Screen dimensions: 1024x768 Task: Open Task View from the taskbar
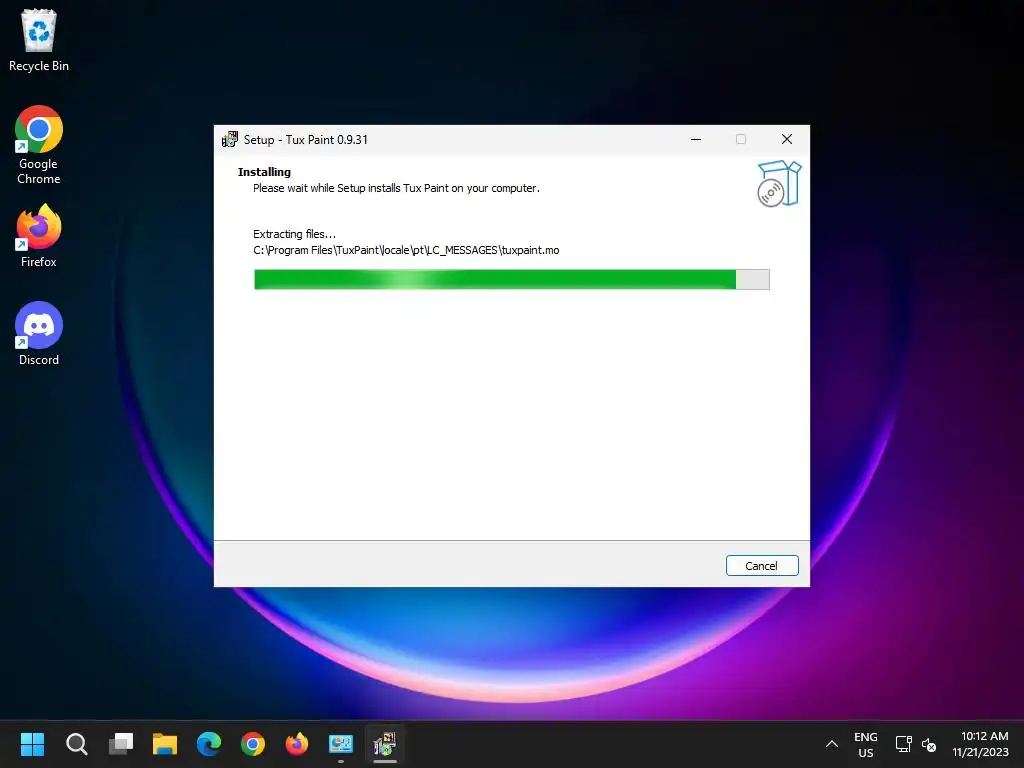pos(121,744)
